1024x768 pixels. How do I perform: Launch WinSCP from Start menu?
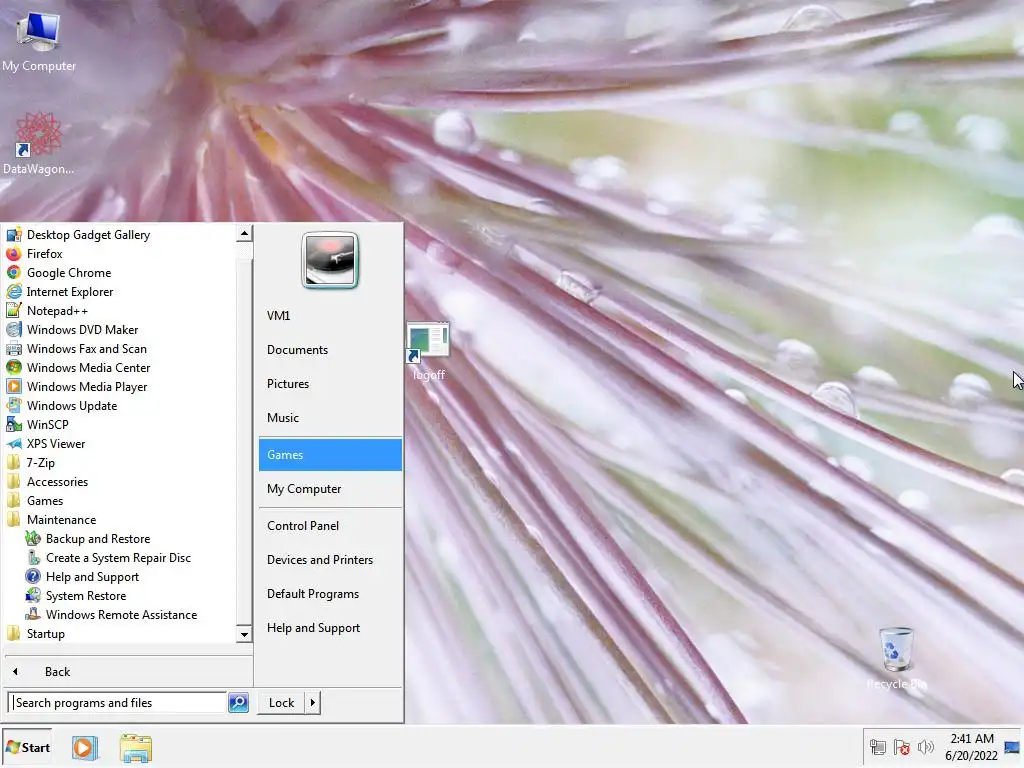point(47,424)
